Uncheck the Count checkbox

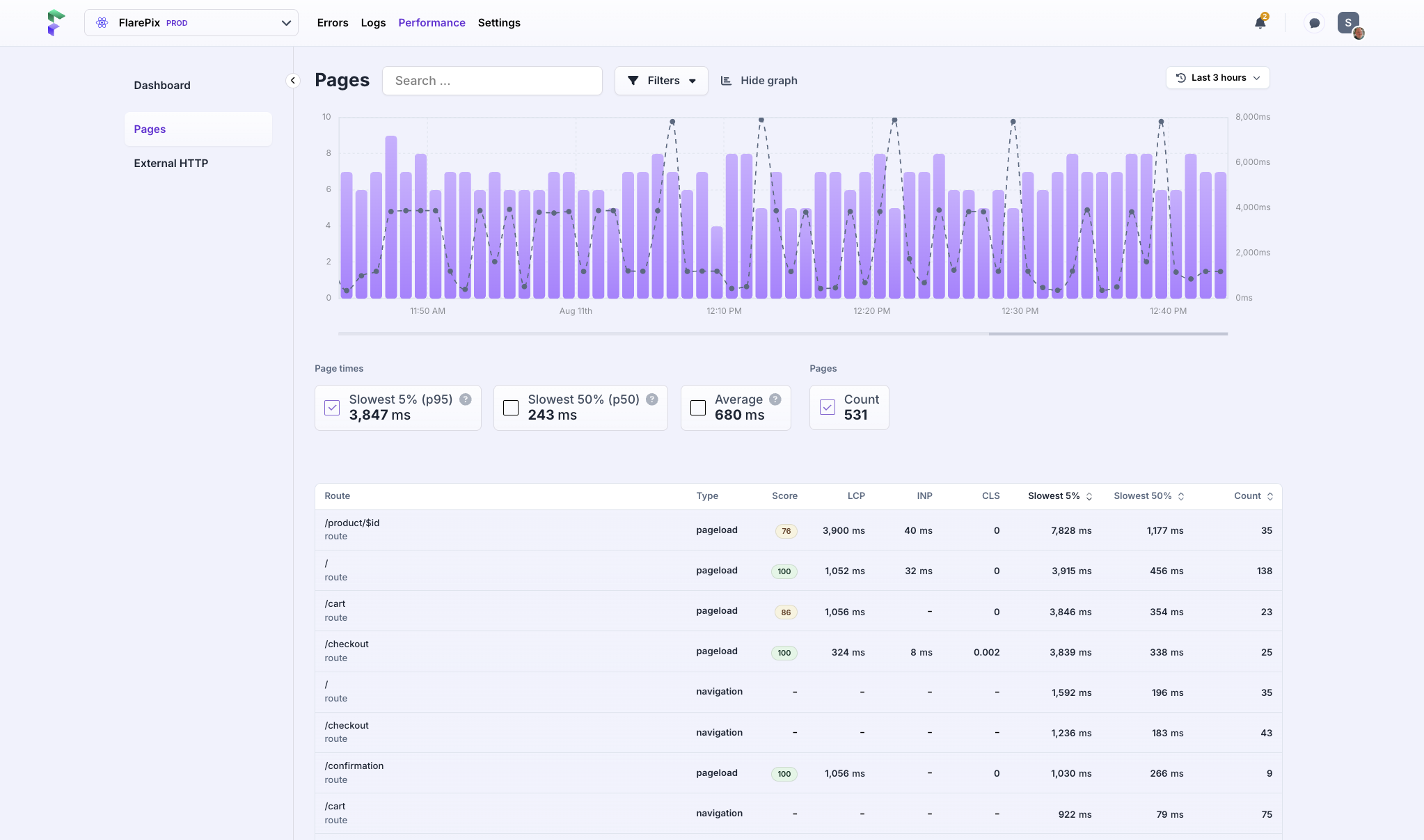coord(828,407)
